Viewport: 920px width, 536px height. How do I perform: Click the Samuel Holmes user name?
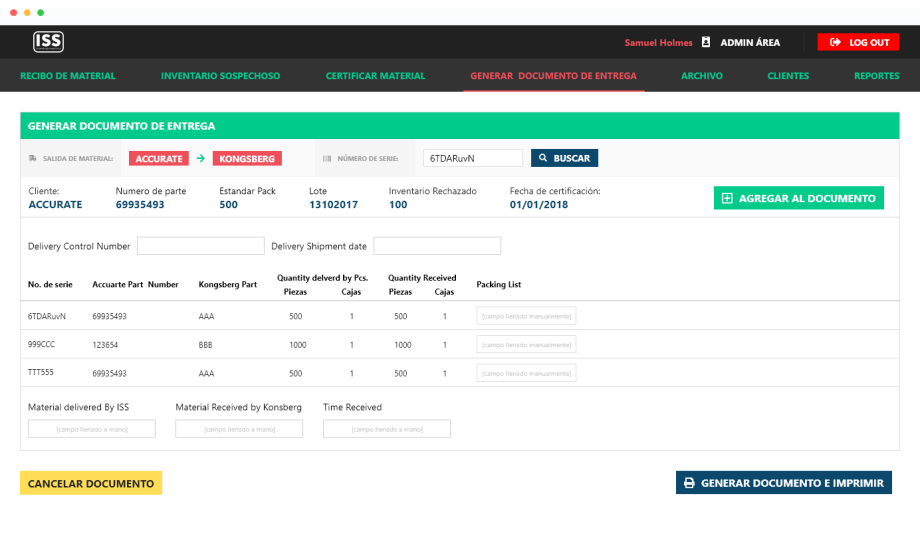[x=658, y=42]
